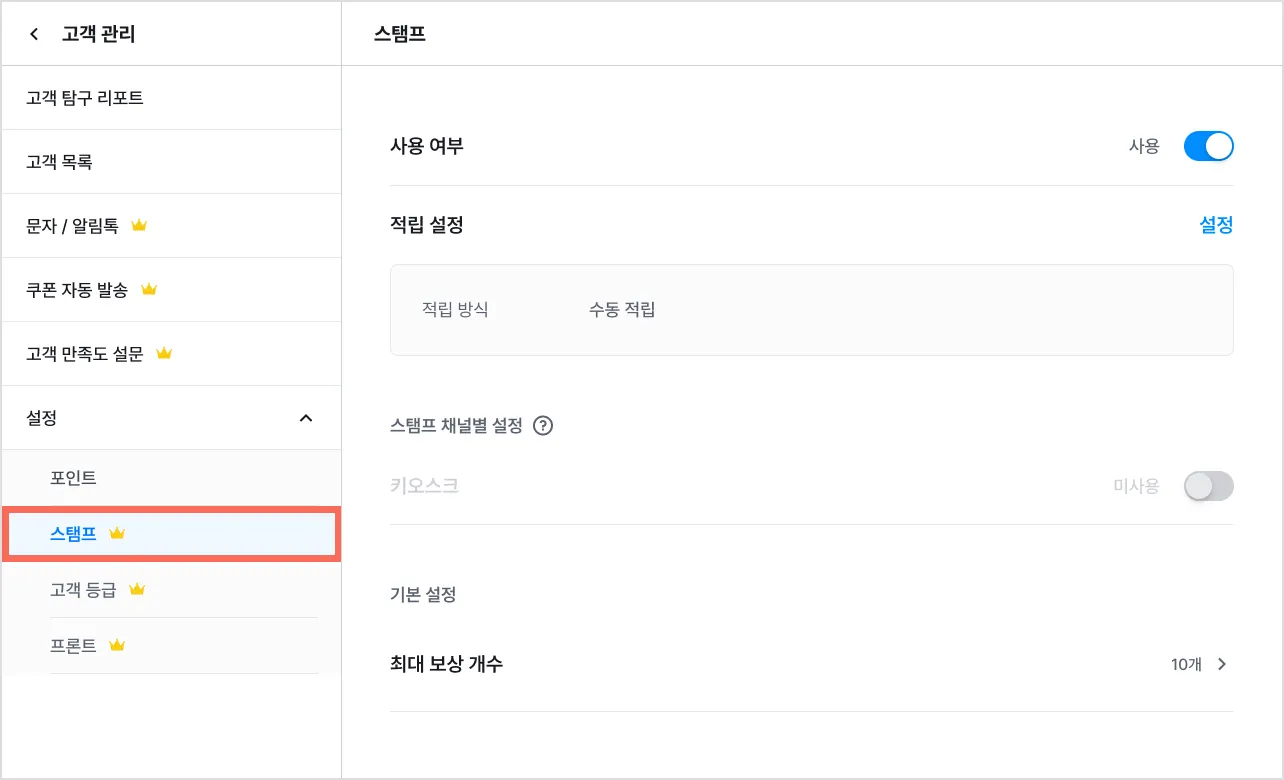This screenshot has height=780, width=1284.
Task: Open the 고객 탐구 리포트 menu
Action: (85, 98)
